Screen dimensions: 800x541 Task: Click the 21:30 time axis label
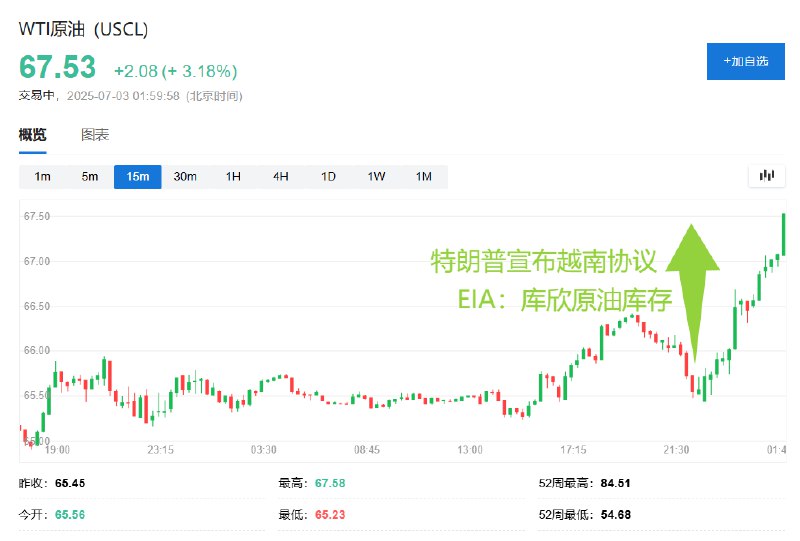click(676, 450)
